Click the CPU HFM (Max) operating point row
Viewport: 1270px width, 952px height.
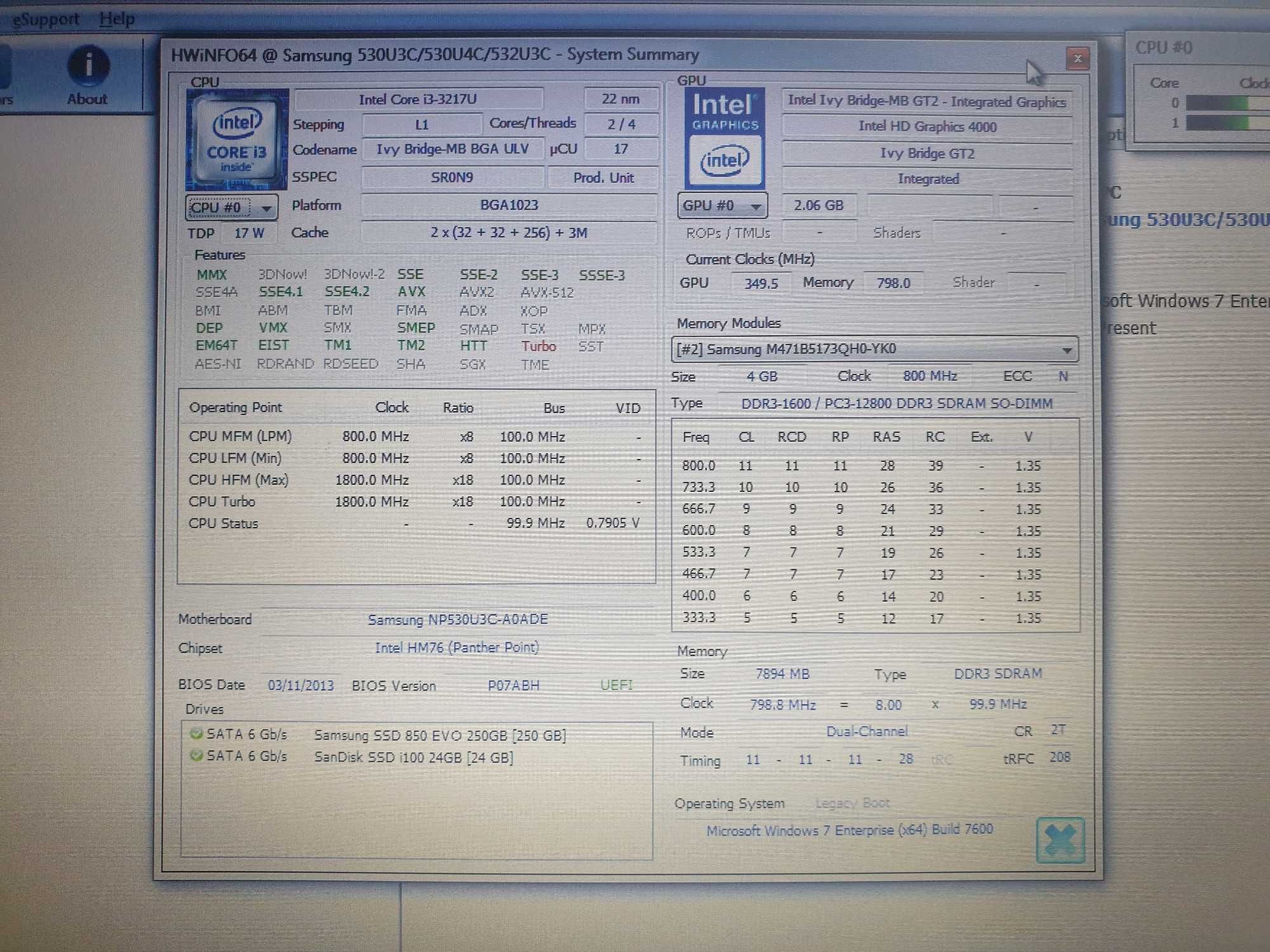point(415,480)
